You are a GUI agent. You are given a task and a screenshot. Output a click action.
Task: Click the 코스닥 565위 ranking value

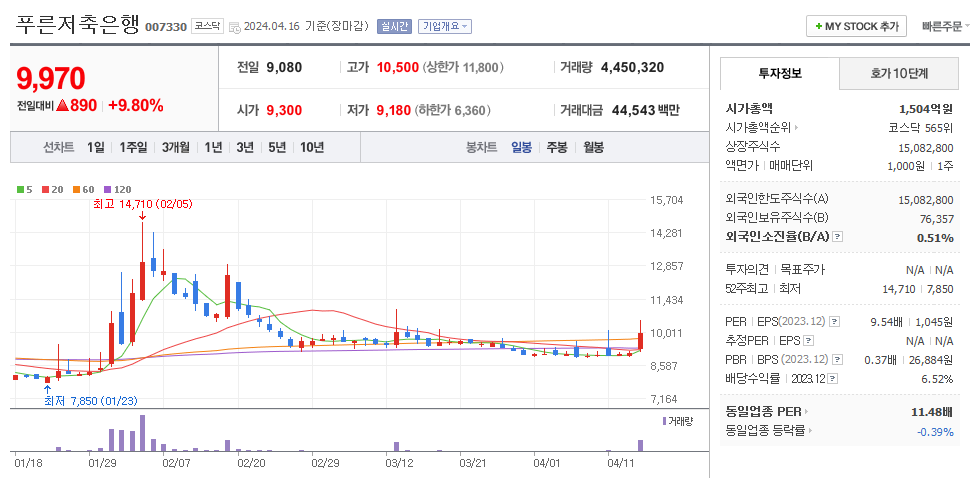coord(921,128)
